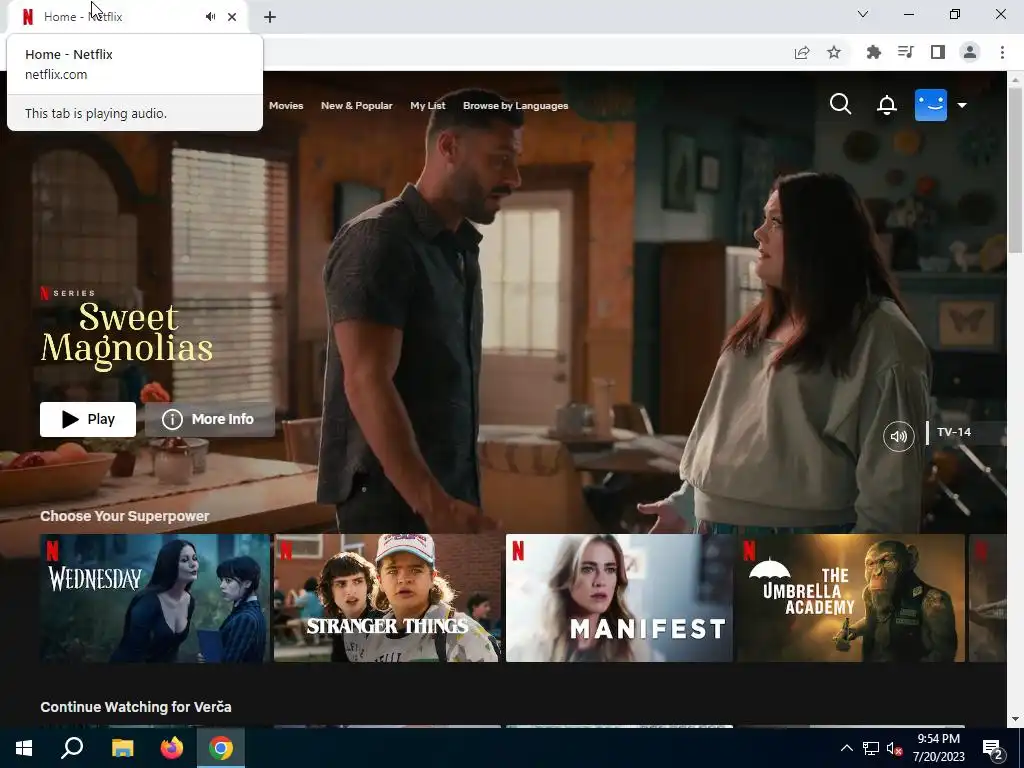Open My List
The width and height of the screenshot is (1024, 768).
[x=428, y=106]
